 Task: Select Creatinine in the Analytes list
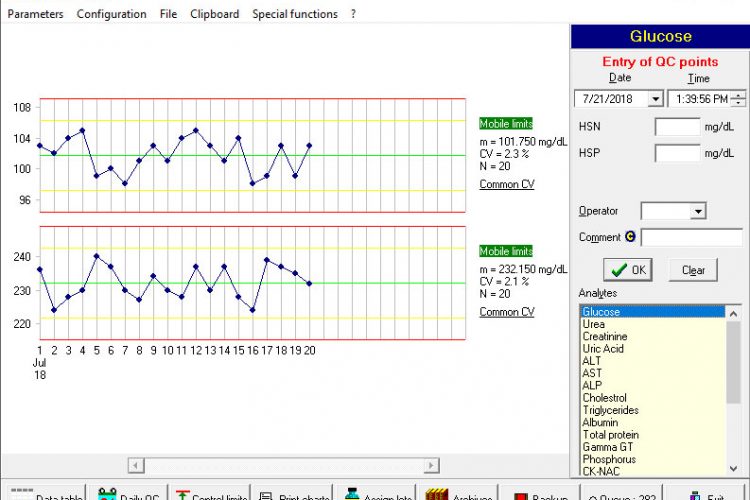click(604, 337)
